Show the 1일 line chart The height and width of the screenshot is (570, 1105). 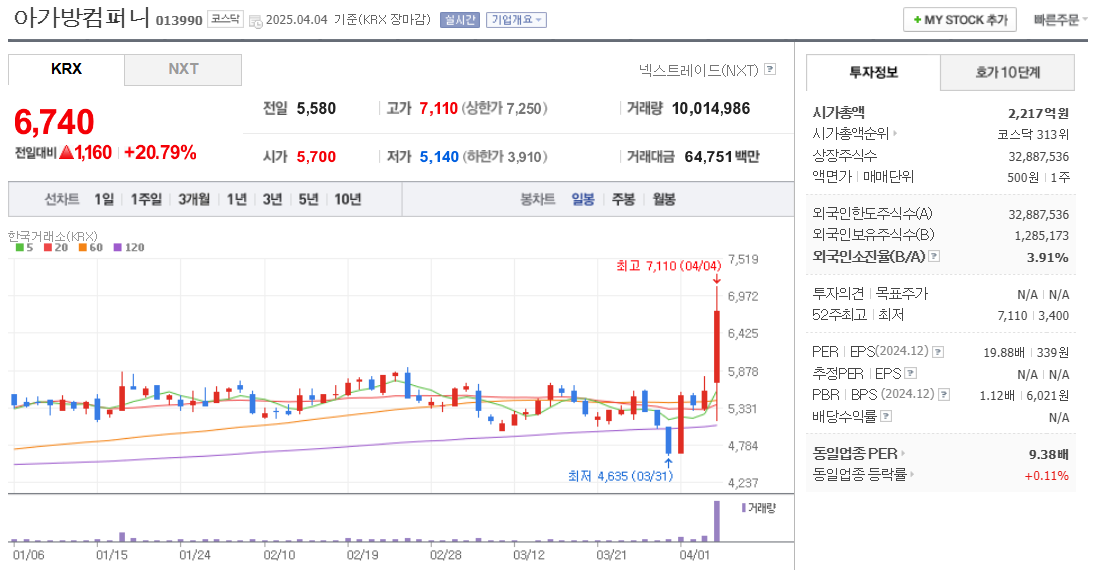(x=104, y=199)
